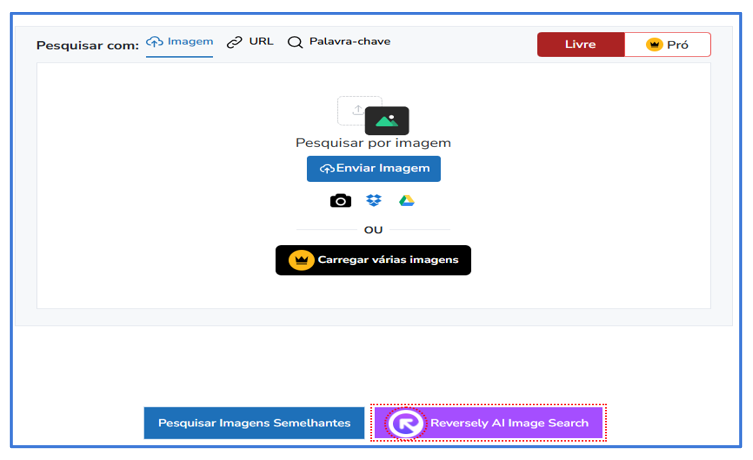This screenshot has height=460, width=753.
Task: Click the crown icon on Carregar várias imagens
Action: click(301, 260)
